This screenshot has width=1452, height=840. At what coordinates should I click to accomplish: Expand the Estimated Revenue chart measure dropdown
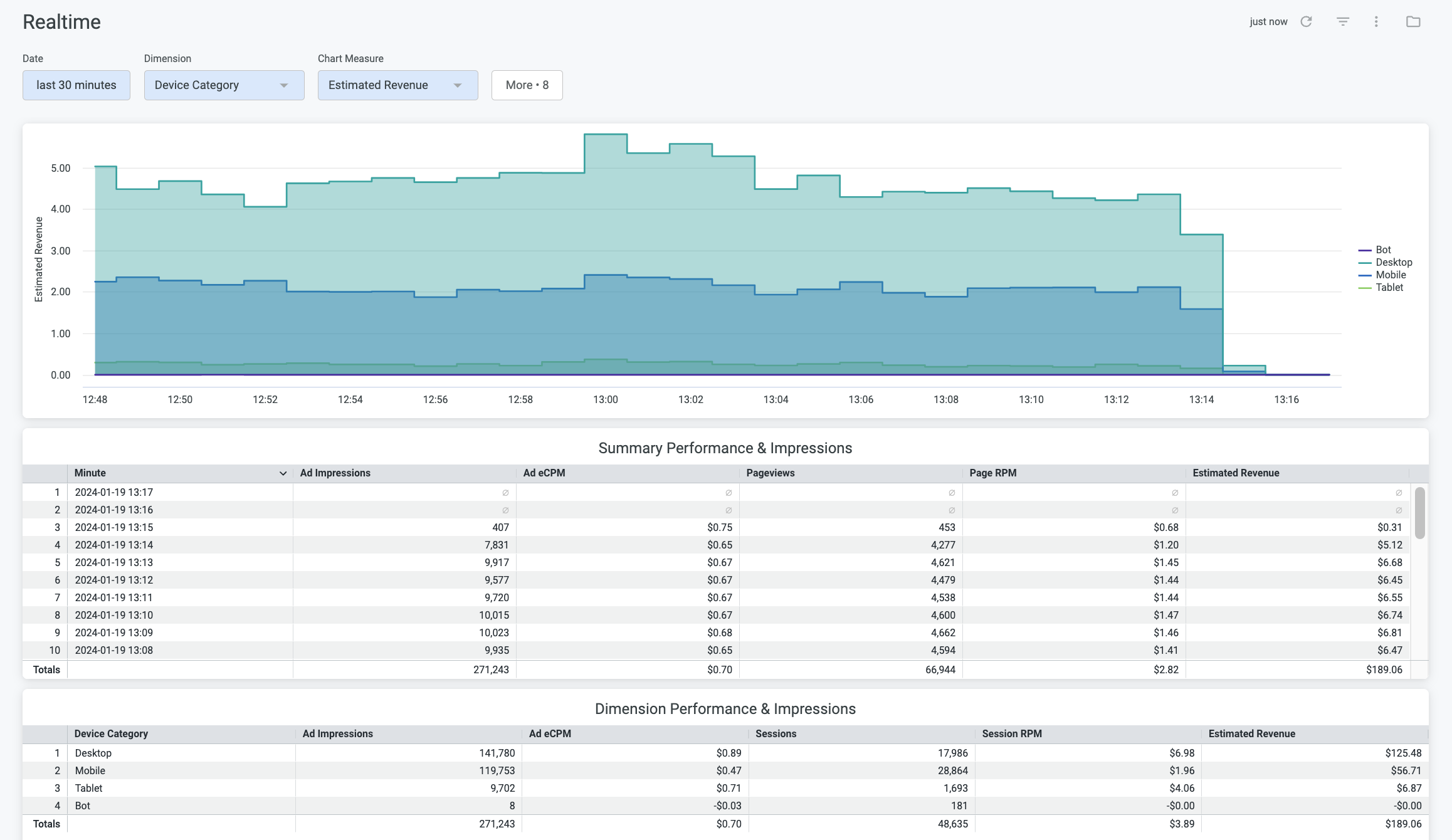point(398,85)
